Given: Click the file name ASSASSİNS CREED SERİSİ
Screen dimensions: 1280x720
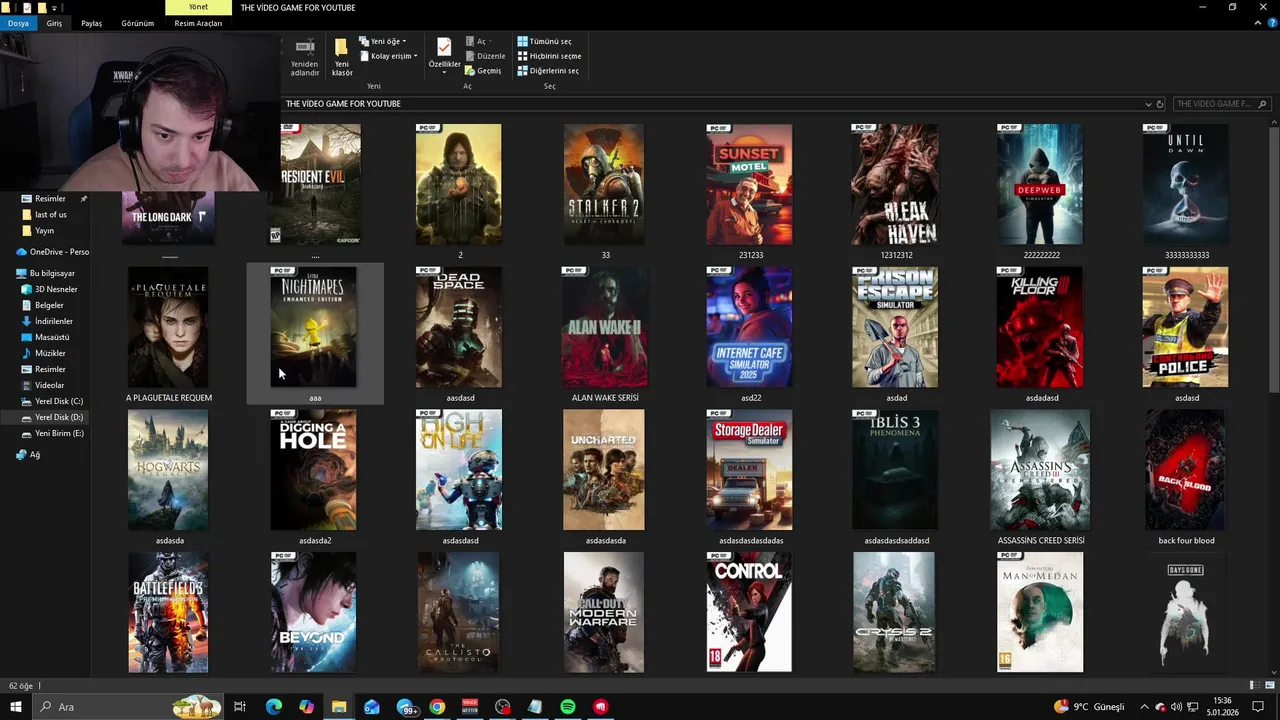Looking at the screenshot, I should coord(1041,541).
